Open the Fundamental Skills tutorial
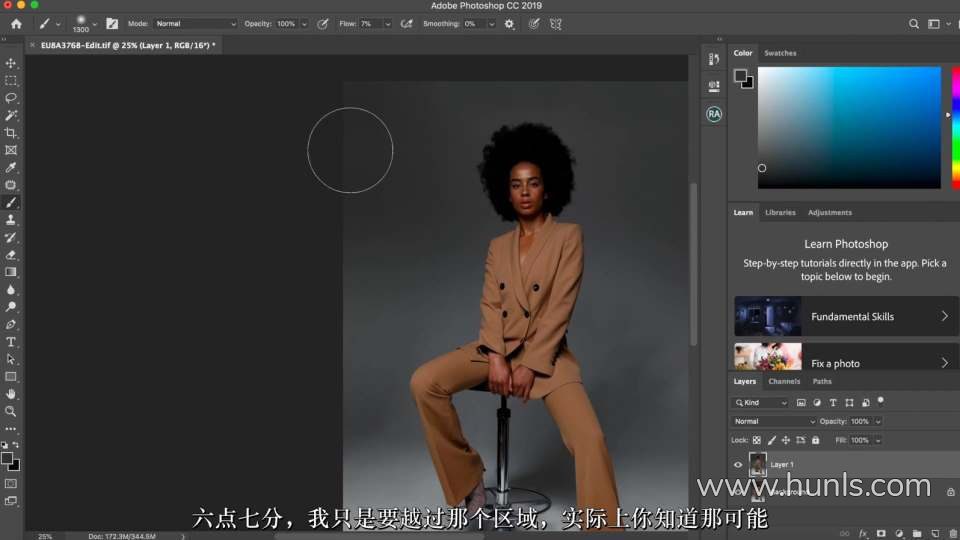This screenshot has height=540, width=960. [x=845, y=316]
